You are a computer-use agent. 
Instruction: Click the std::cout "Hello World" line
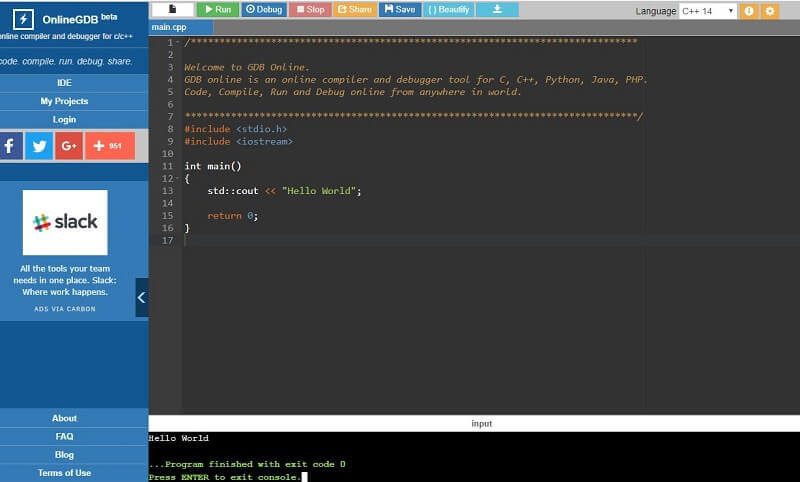coord(284,191)
